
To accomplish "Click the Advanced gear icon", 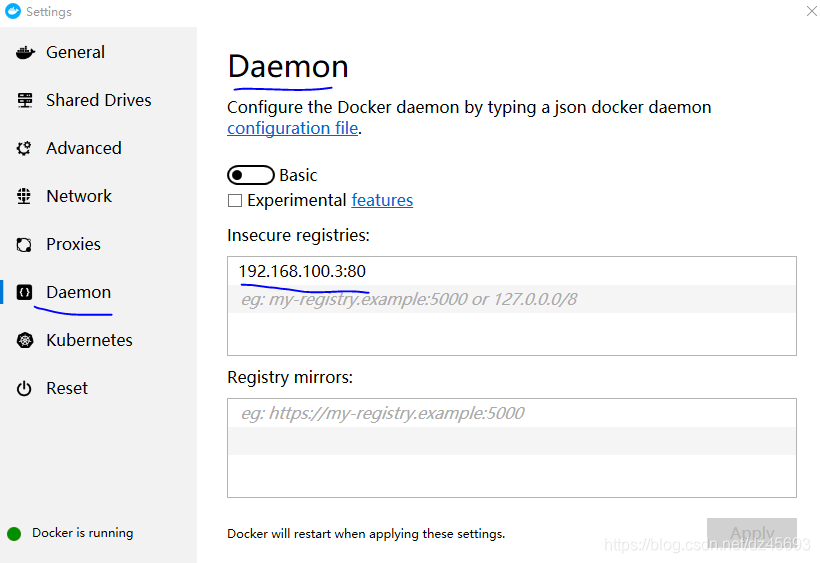I will pos(24,148).
